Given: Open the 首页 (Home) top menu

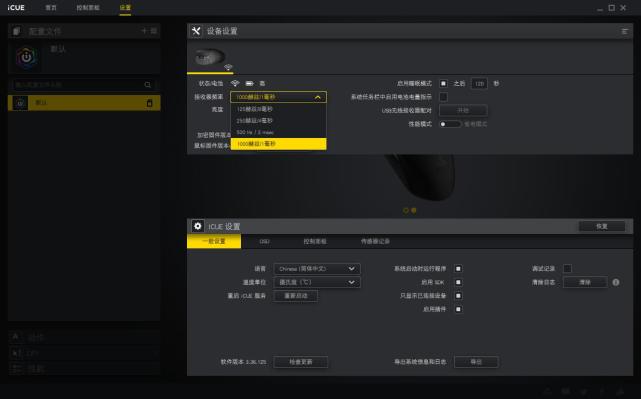Looking at the screenshot, I should (x=51, y=8).
